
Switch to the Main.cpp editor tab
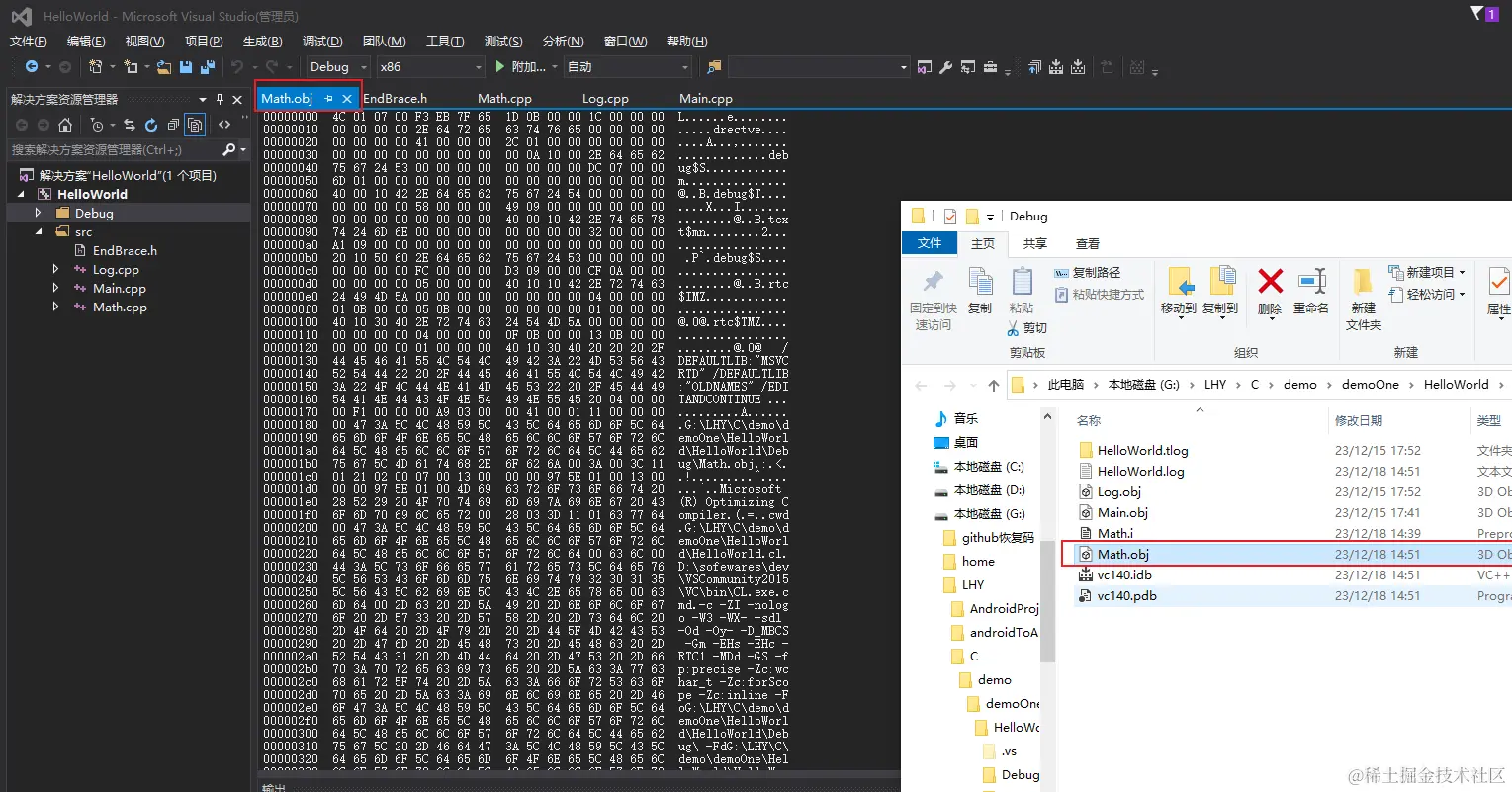point(706,98)
